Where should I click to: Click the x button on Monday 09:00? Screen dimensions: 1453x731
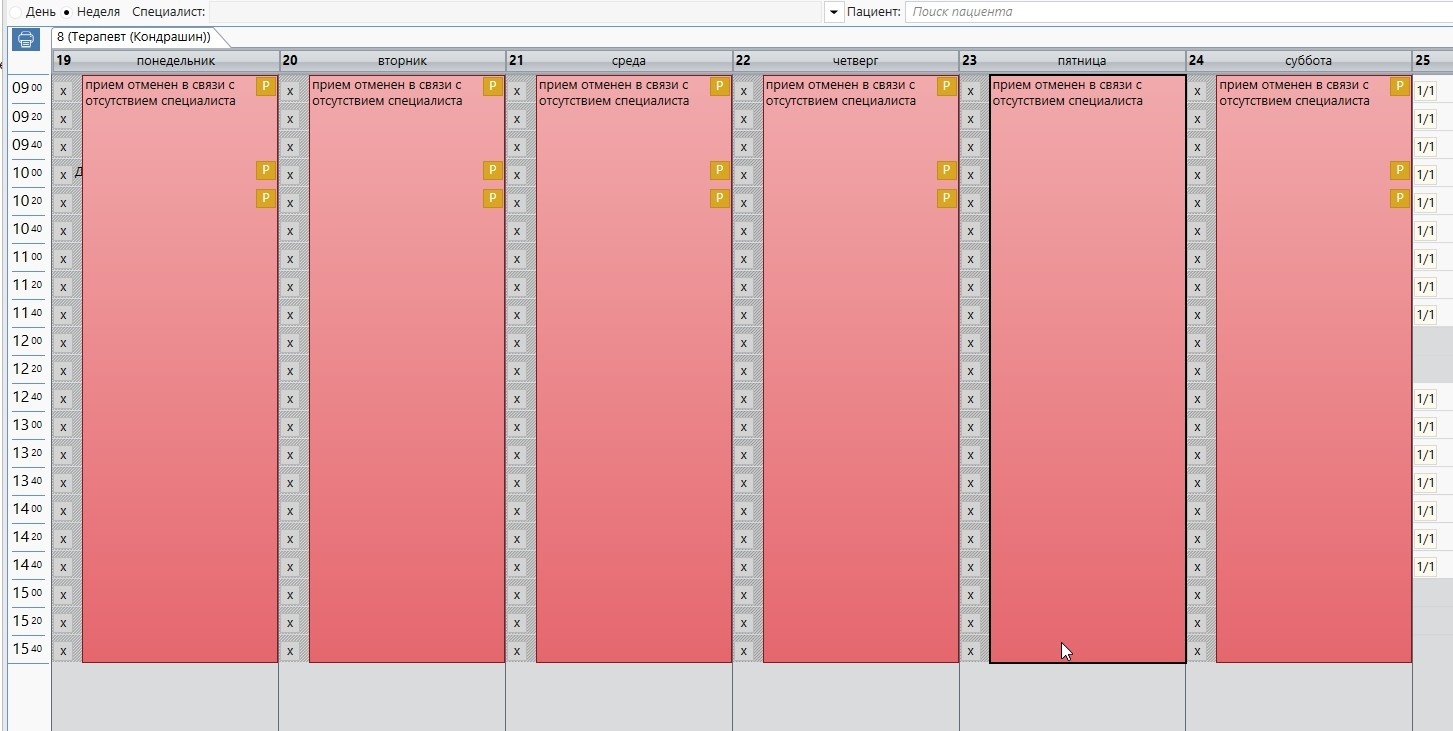coord(63,91)
